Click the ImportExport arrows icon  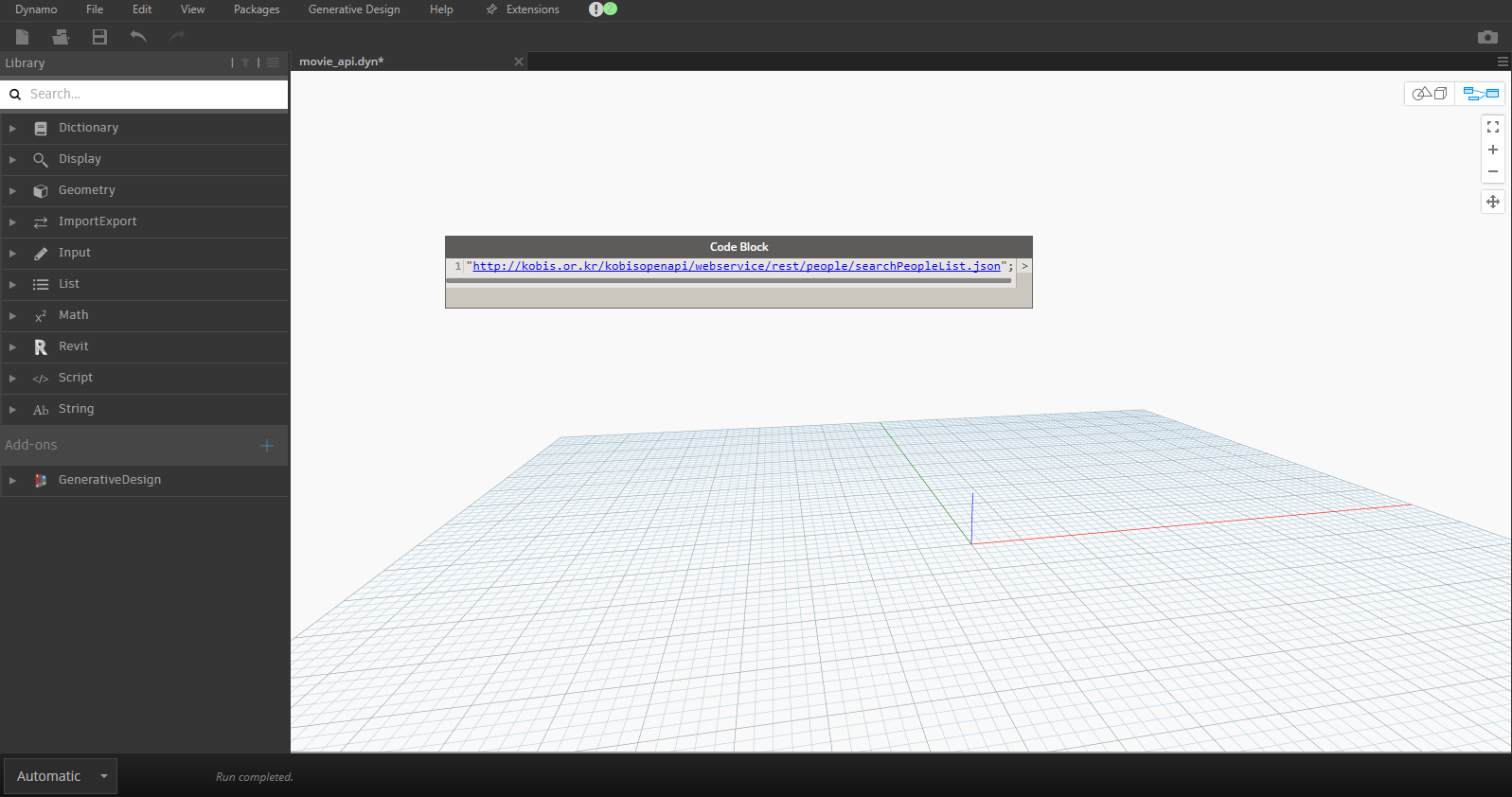pyautogui.click(x=41, y=222)
